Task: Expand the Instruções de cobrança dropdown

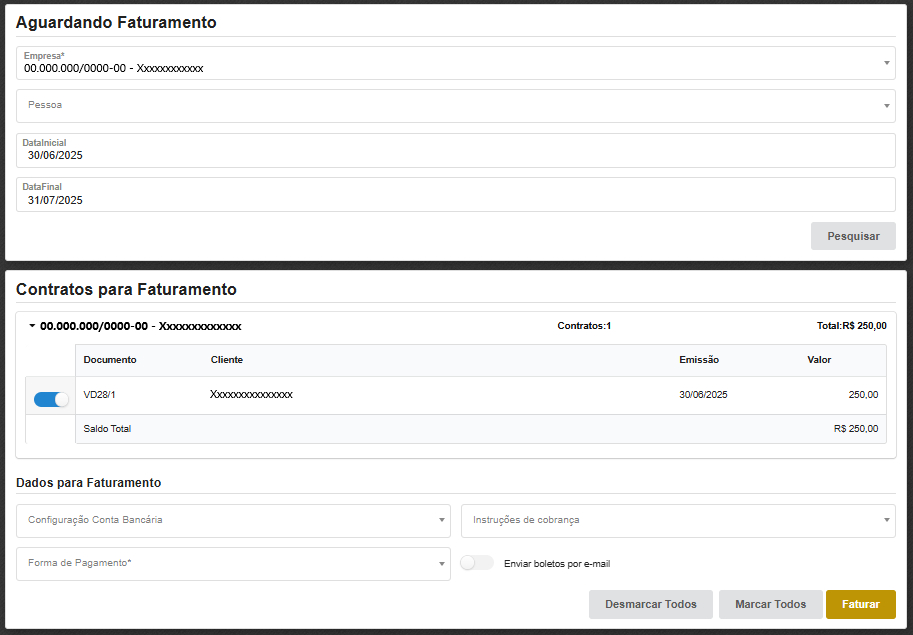Action: click(x=677, y=520)
